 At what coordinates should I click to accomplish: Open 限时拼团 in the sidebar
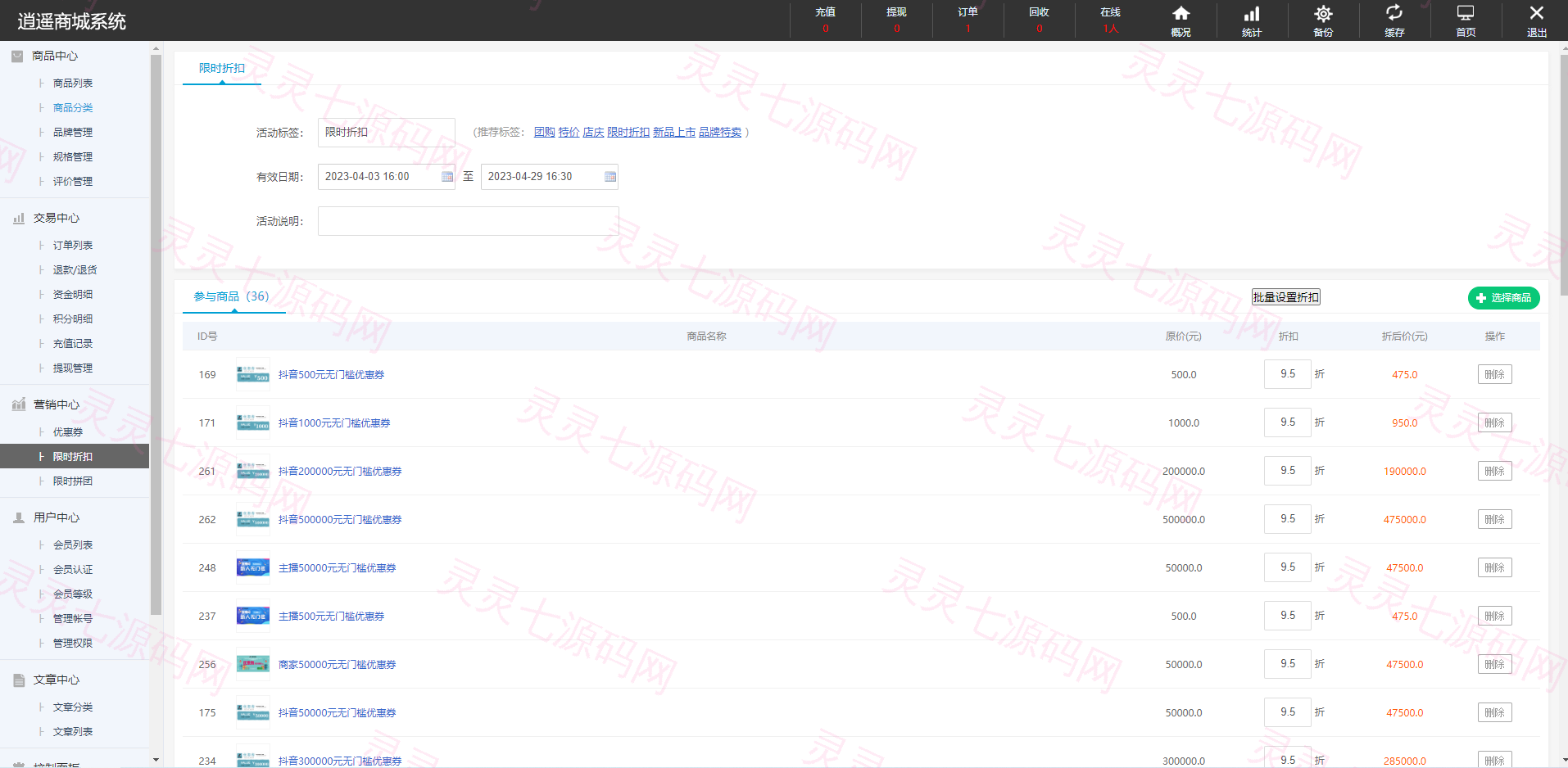coord(73,481)
